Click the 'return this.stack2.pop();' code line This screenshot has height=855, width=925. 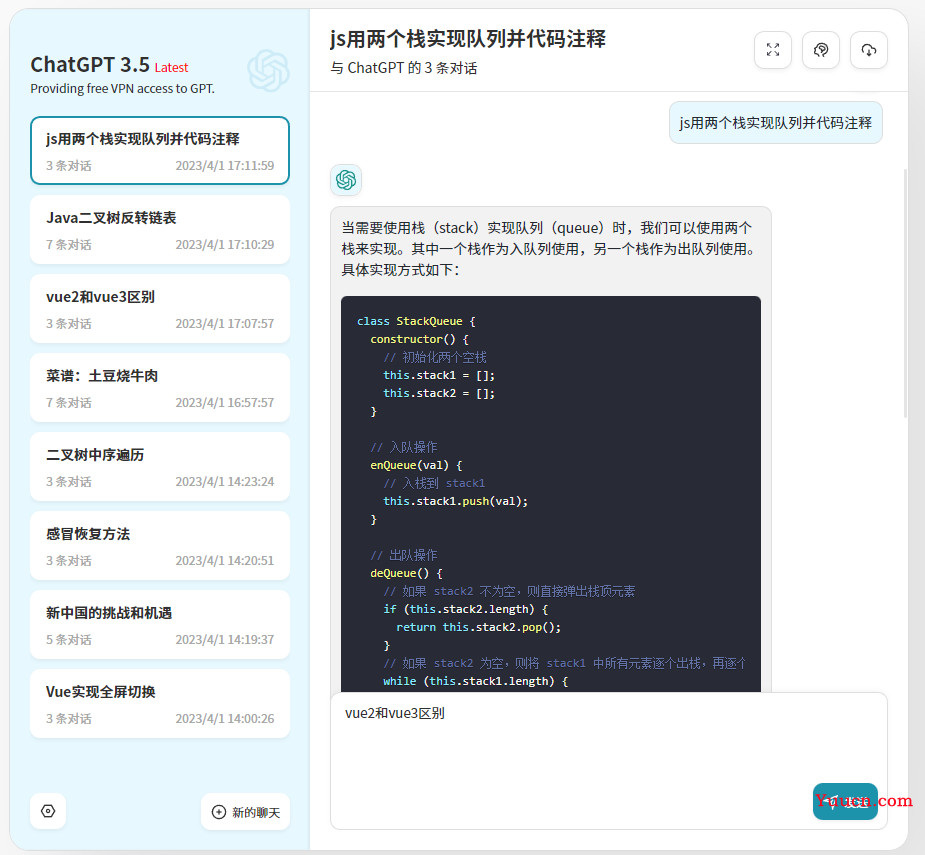tap(478, 627)
